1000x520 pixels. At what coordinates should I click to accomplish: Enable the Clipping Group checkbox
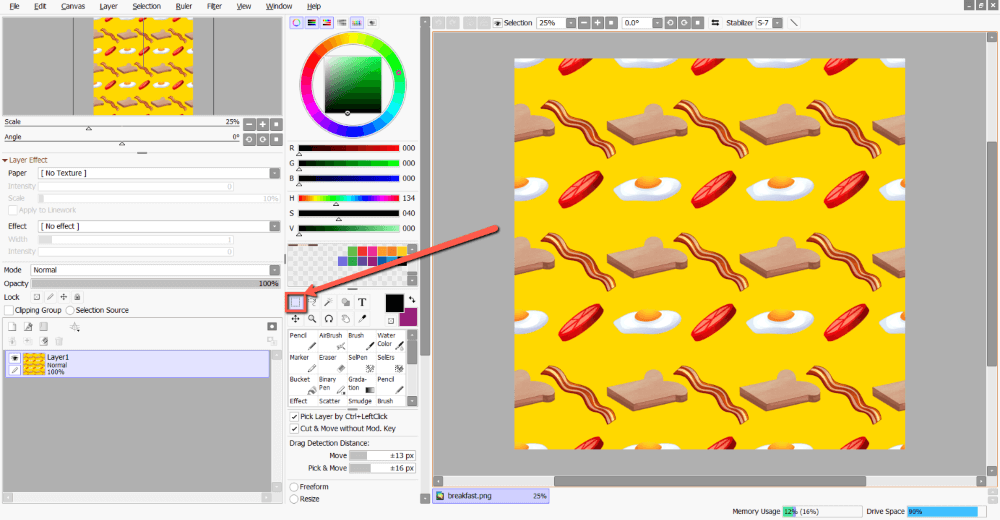click(9, 310)
